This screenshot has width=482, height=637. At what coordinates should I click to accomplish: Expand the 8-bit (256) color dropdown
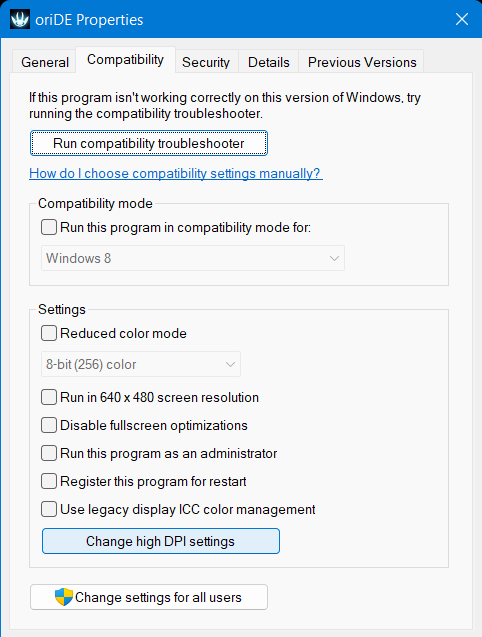coord(141,364)
